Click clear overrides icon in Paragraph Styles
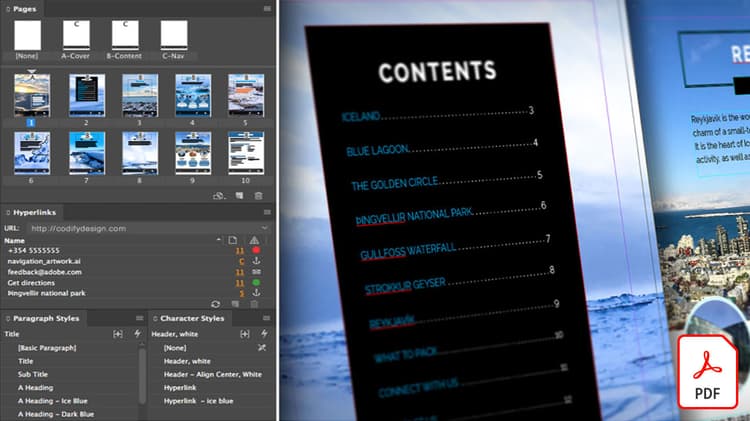 pyautogui.click(x=118, y=334)
